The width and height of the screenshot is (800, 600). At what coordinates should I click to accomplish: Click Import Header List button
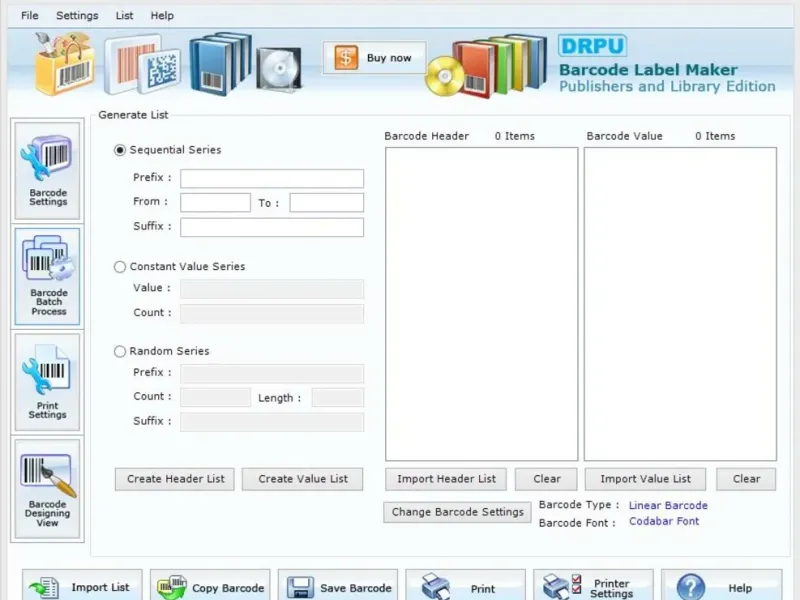coord(446,479)
